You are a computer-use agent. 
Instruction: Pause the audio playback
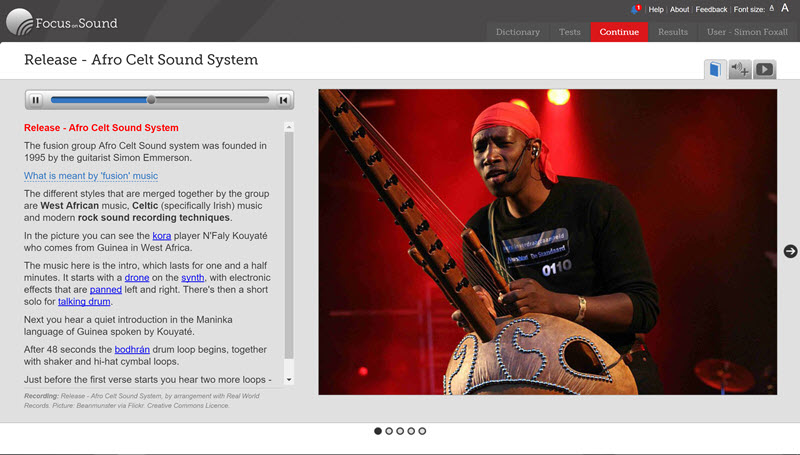[35, 100]
